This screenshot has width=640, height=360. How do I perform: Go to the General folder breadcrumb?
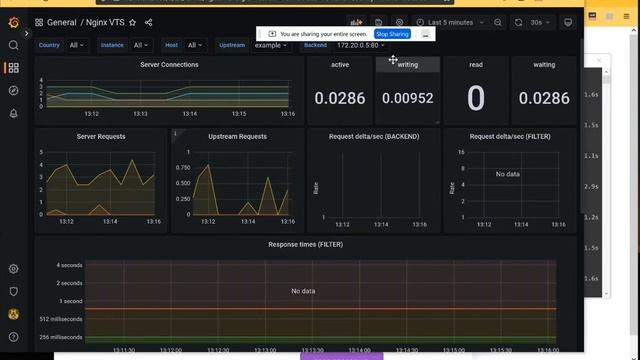[x=61, y=22]
